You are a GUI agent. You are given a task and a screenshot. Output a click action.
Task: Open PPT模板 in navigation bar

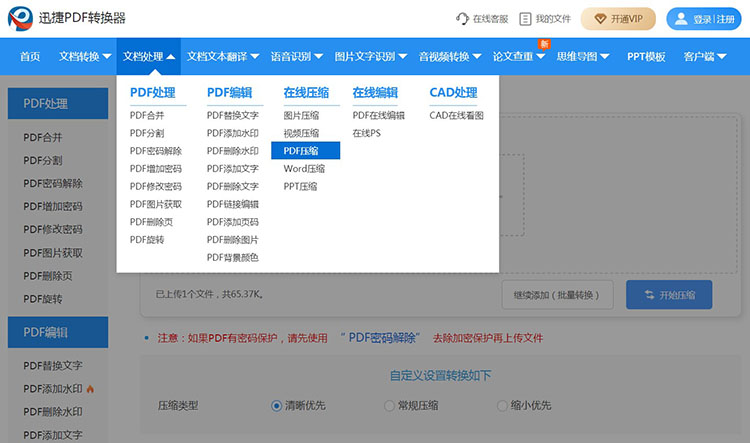click(x=646, y=56)
